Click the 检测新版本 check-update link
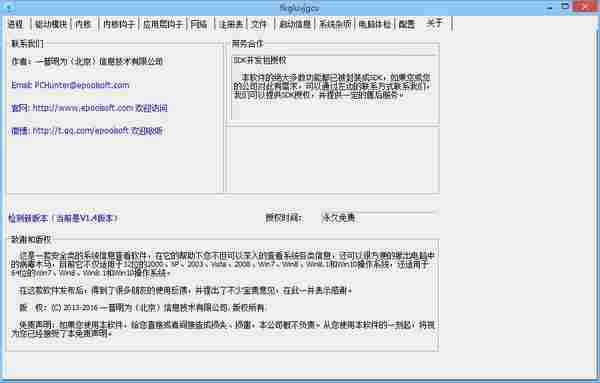600x383 pixels. [x=63, y=218]
